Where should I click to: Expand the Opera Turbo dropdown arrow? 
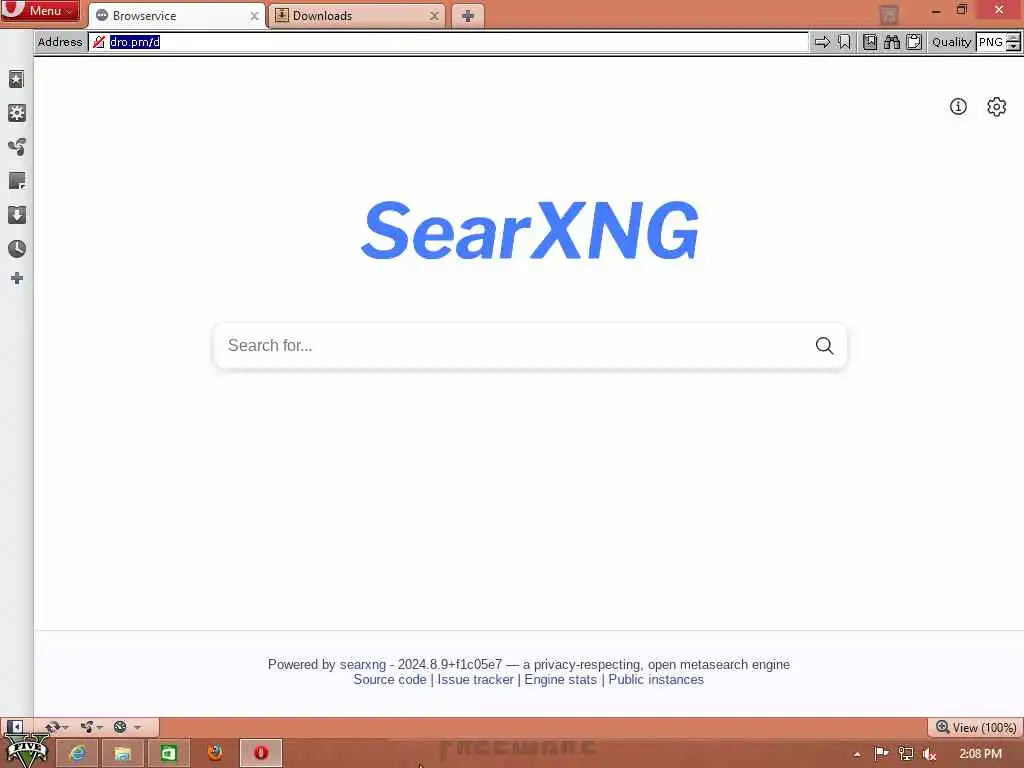tap(137, 728)
